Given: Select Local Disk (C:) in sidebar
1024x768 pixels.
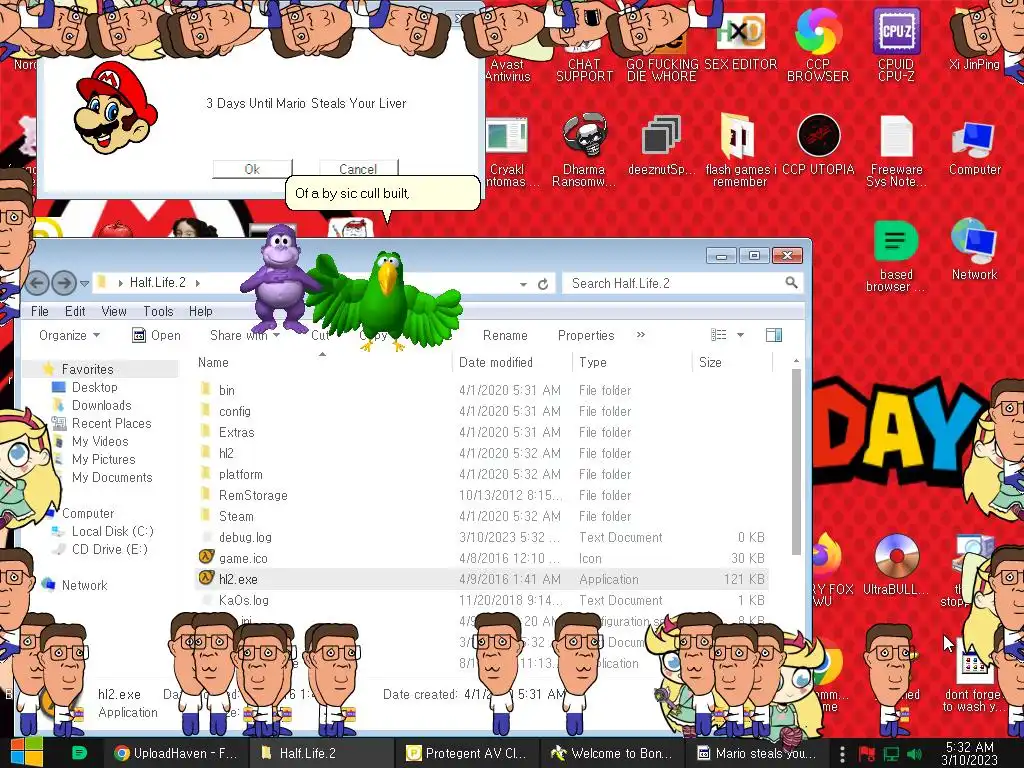Looking at the screenshot, I should pyautogui.click(x=112, y=532).
